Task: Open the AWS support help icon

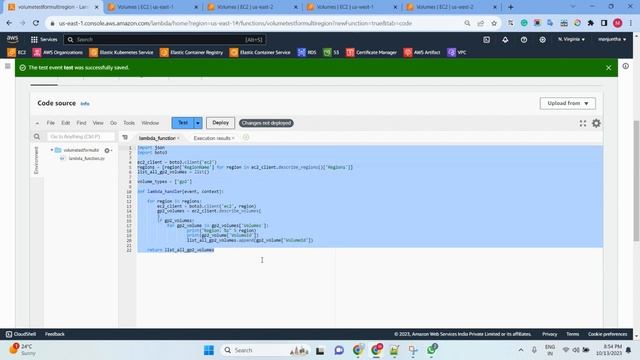Action: pyautogui.click(x=524, y=40)
